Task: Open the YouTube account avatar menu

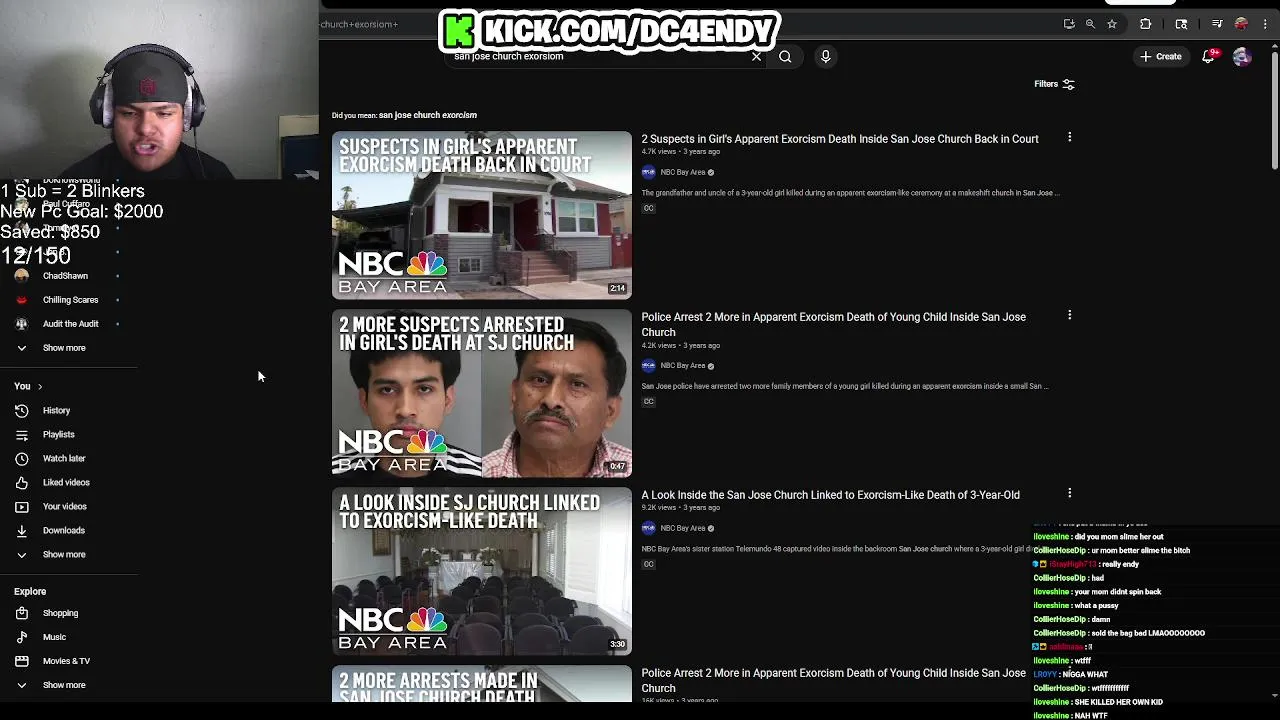Action: (1242, 57)
